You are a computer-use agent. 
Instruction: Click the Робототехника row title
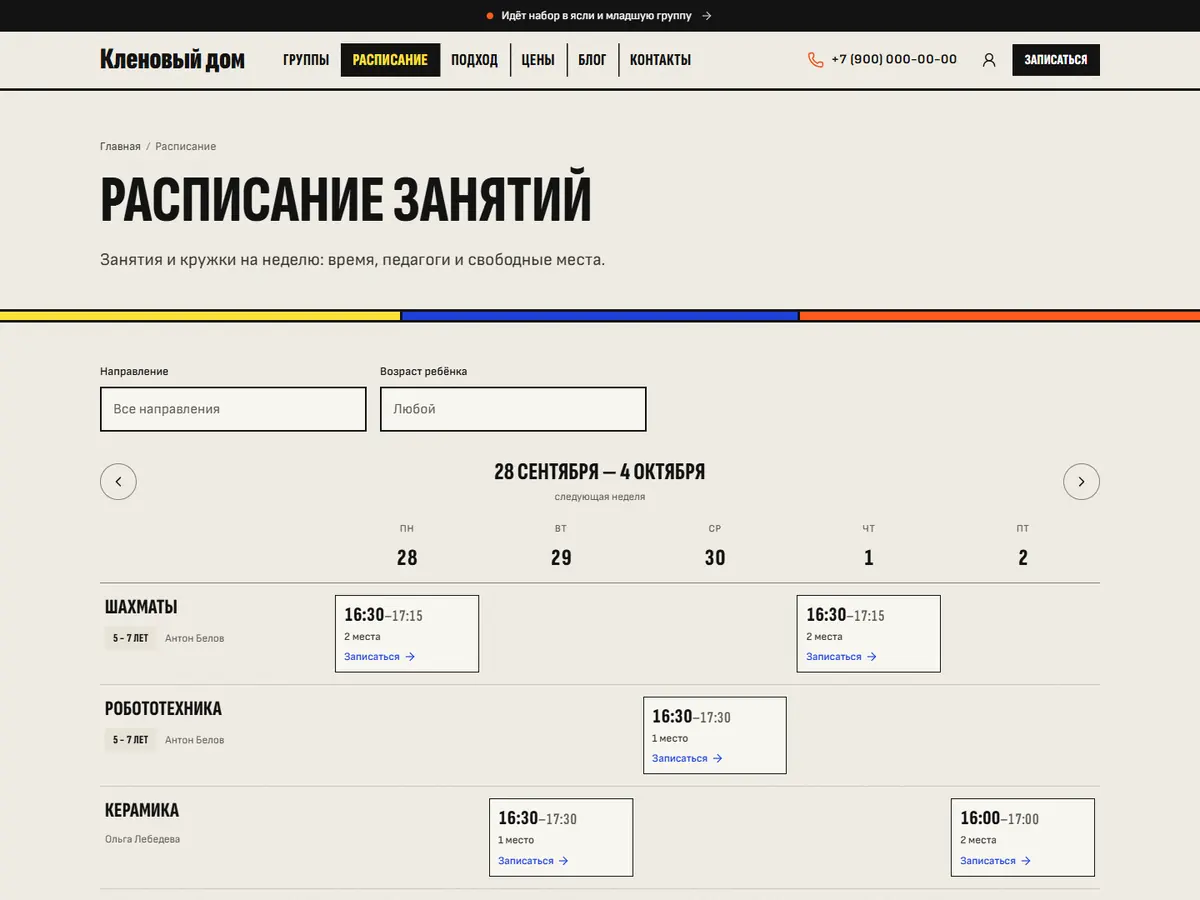pos(163,709)
